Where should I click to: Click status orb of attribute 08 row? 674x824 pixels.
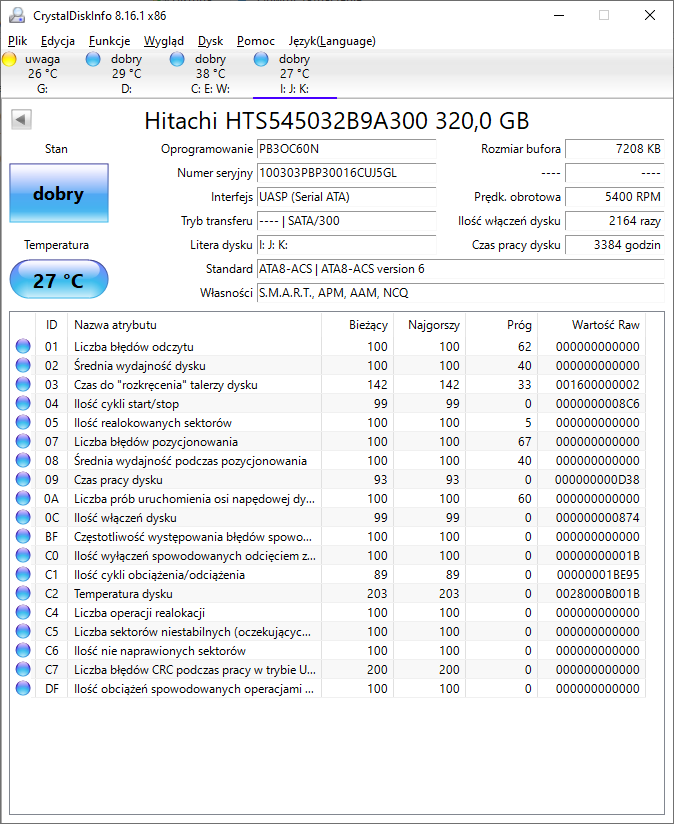(23, 460)
